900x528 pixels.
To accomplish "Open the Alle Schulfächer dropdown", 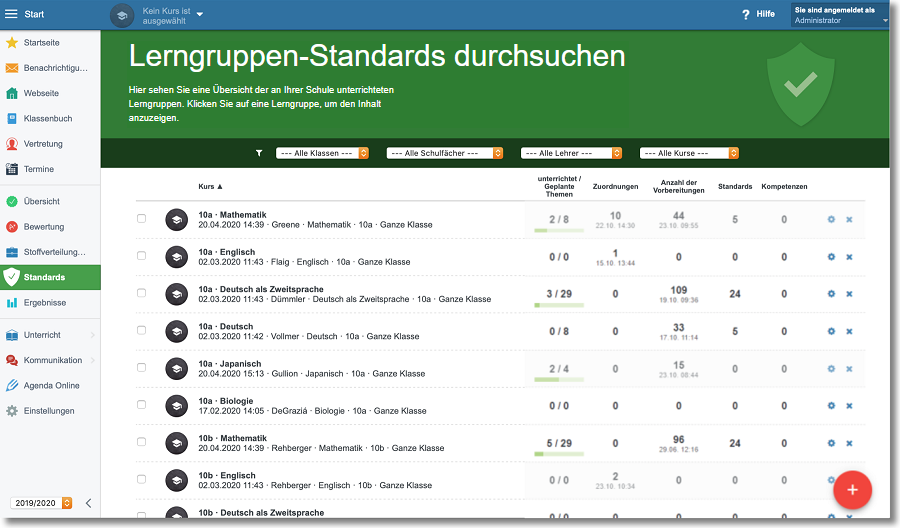I will click(x=445, y=153).
